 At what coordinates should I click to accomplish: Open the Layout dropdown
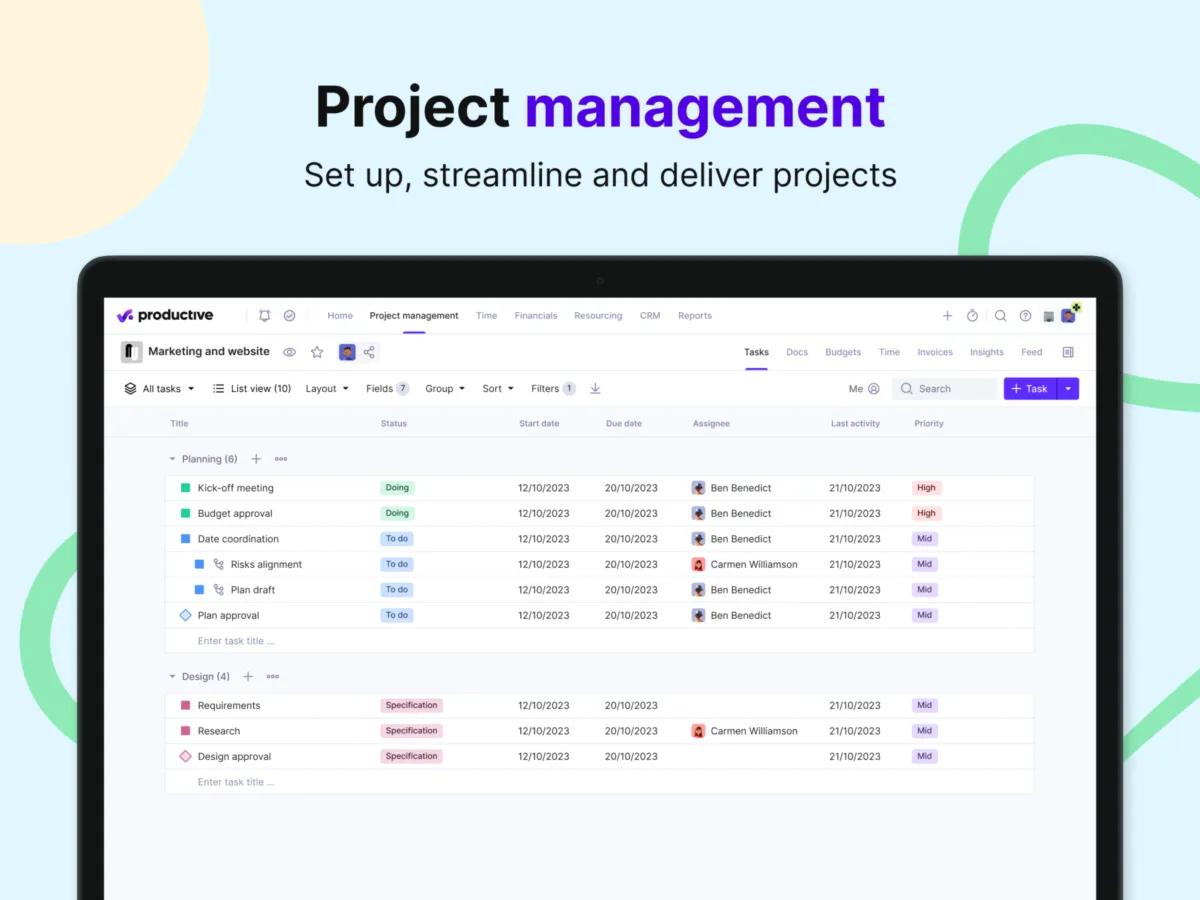coord(327,389)
